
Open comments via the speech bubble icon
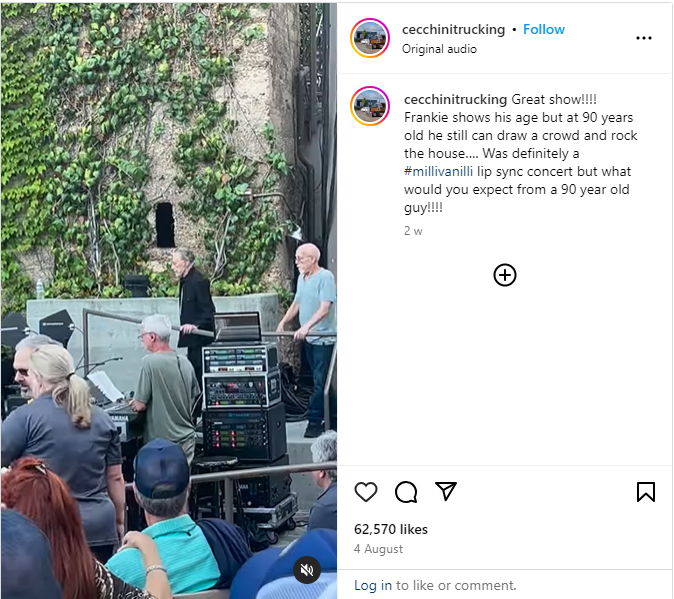pyautogui.click(x=406, y=492)
